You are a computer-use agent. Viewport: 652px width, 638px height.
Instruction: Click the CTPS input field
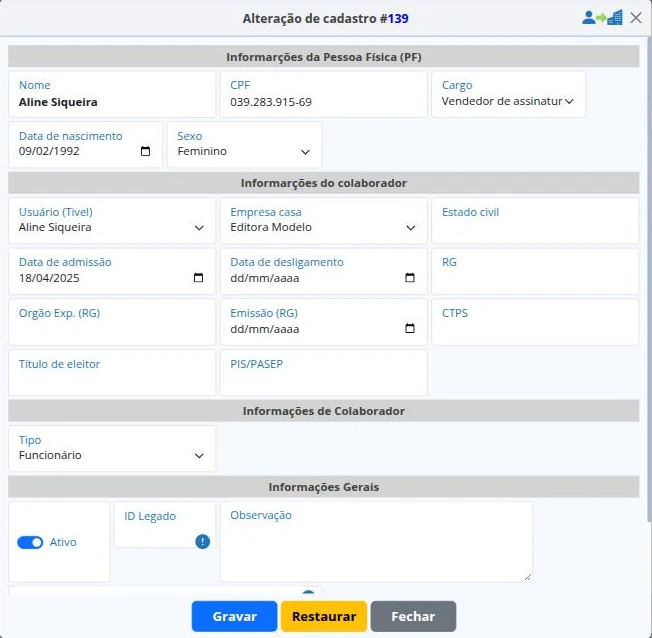535,322
